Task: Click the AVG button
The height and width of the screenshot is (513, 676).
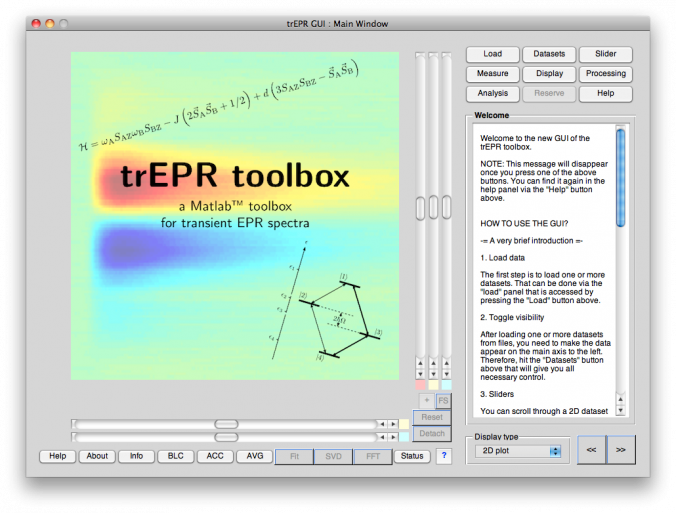Action: [254, 456]
